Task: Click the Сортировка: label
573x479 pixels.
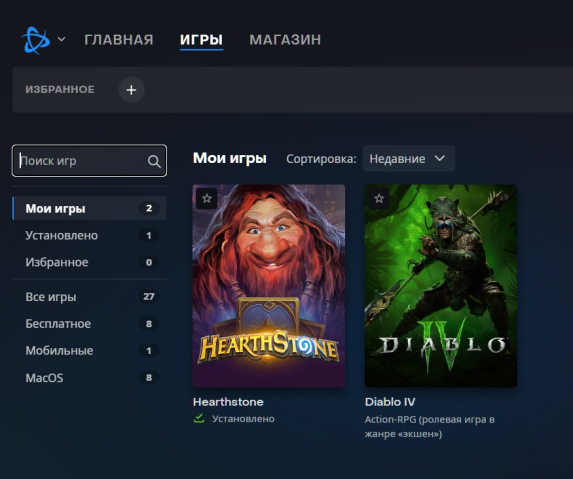Action: [x=321, y=159]
